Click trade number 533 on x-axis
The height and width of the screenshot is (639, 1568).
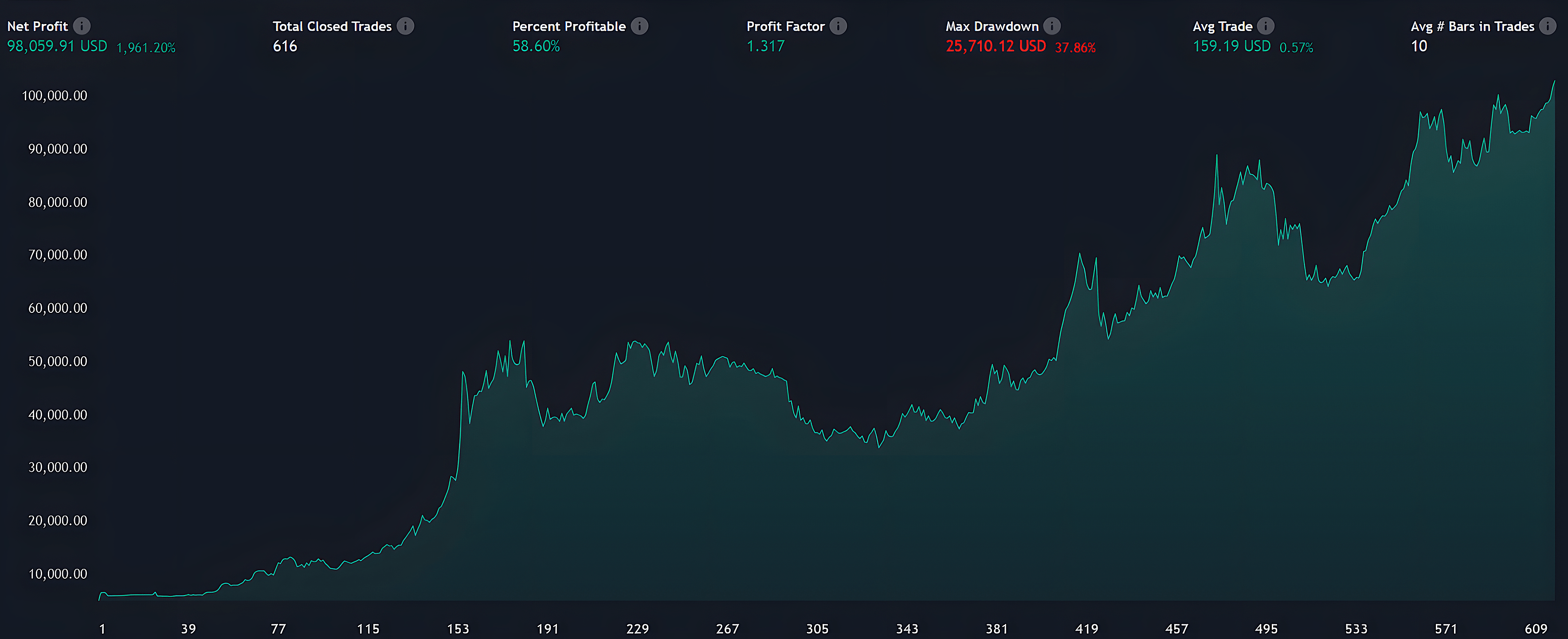1356,629
